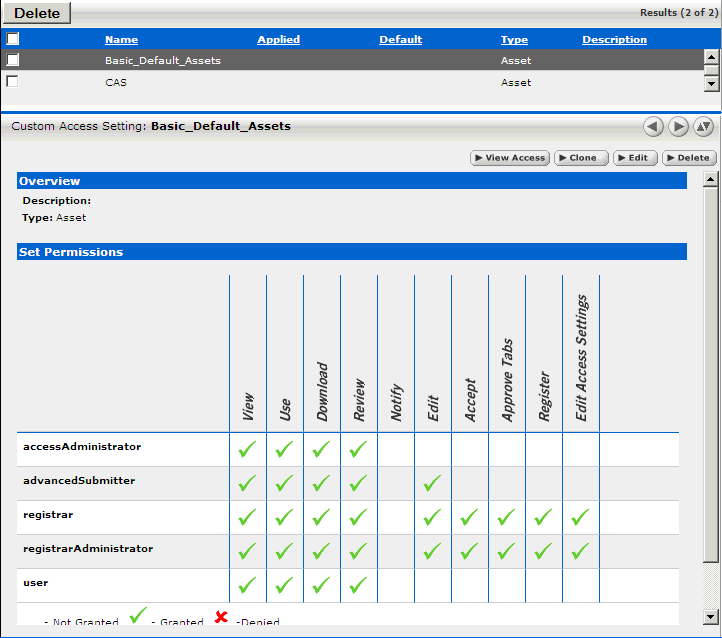Image resolution: width=722 pixels, height=638 pixels.
Task: Toggle the up-down panel resize icon
Action: (x=703, y=127)
